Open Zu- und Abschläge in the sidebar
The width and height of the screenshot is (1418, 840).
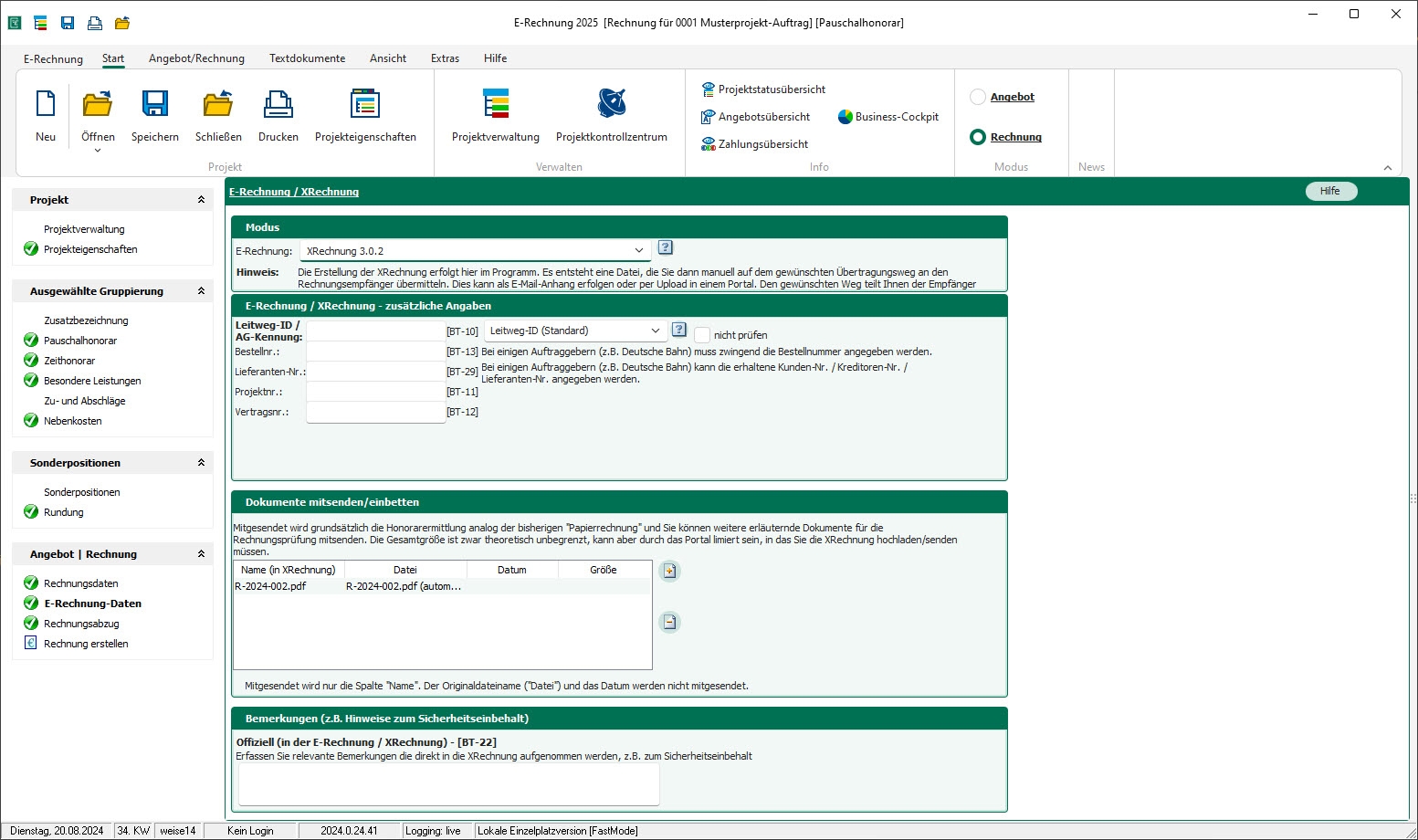(85, 401)
